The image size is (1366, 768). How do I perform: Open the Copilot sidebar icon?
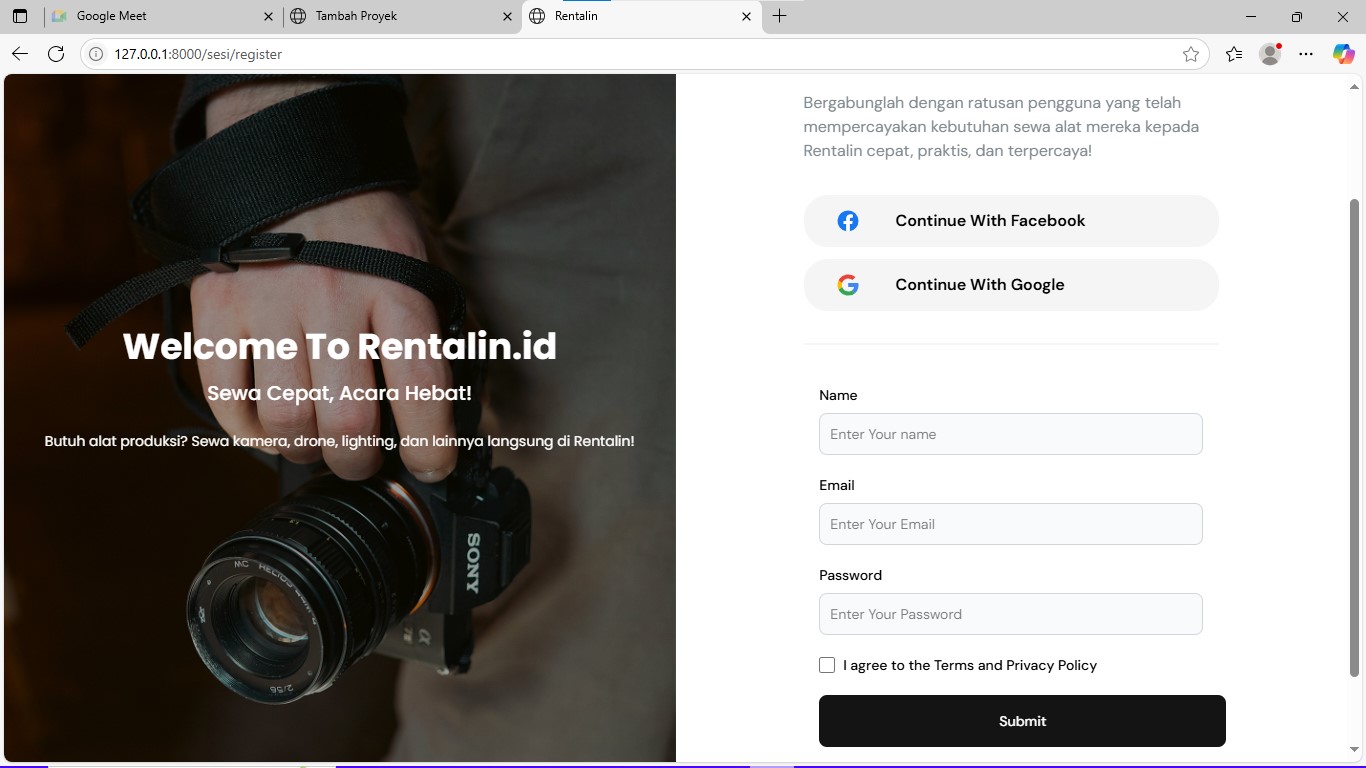(1343, 54)
